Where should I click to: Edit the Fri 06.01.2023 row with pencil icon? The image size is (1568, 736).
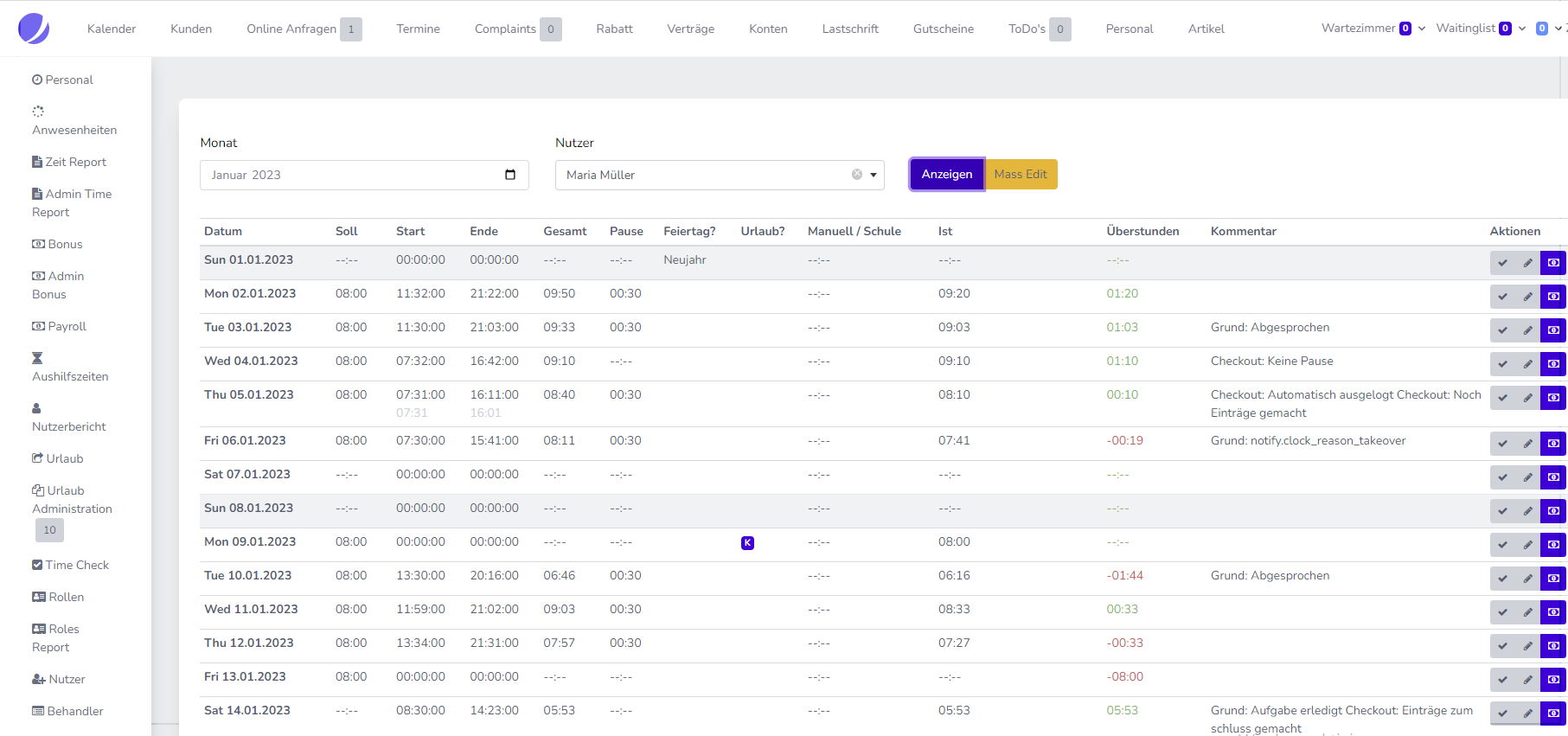pos(1527,444)
